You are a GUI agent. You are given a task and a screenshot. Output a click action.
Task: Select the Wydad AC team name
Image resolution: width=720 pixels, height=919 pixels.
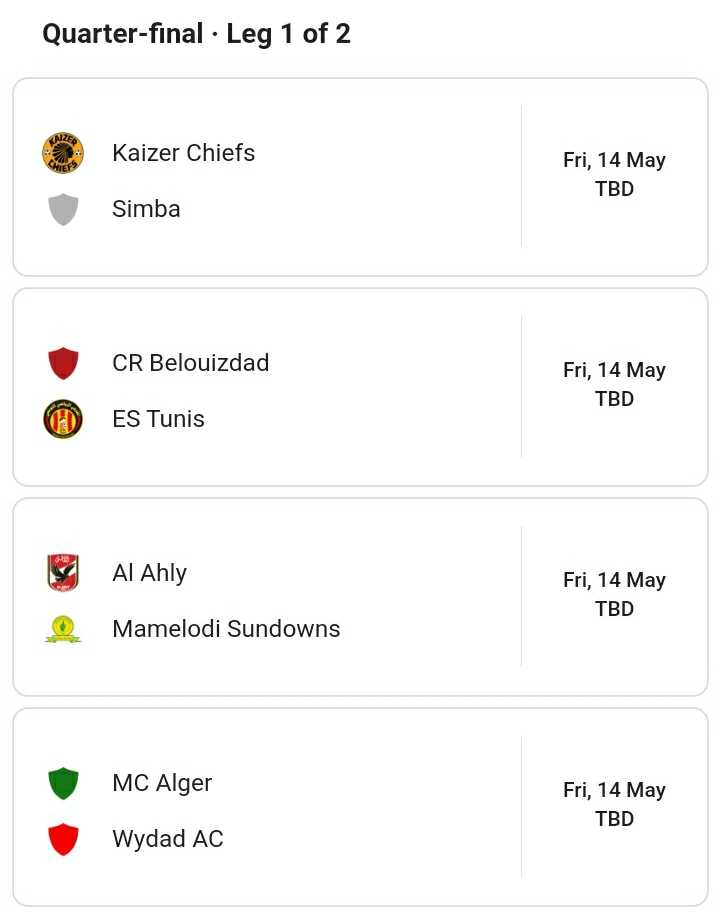tap(168, 839)
